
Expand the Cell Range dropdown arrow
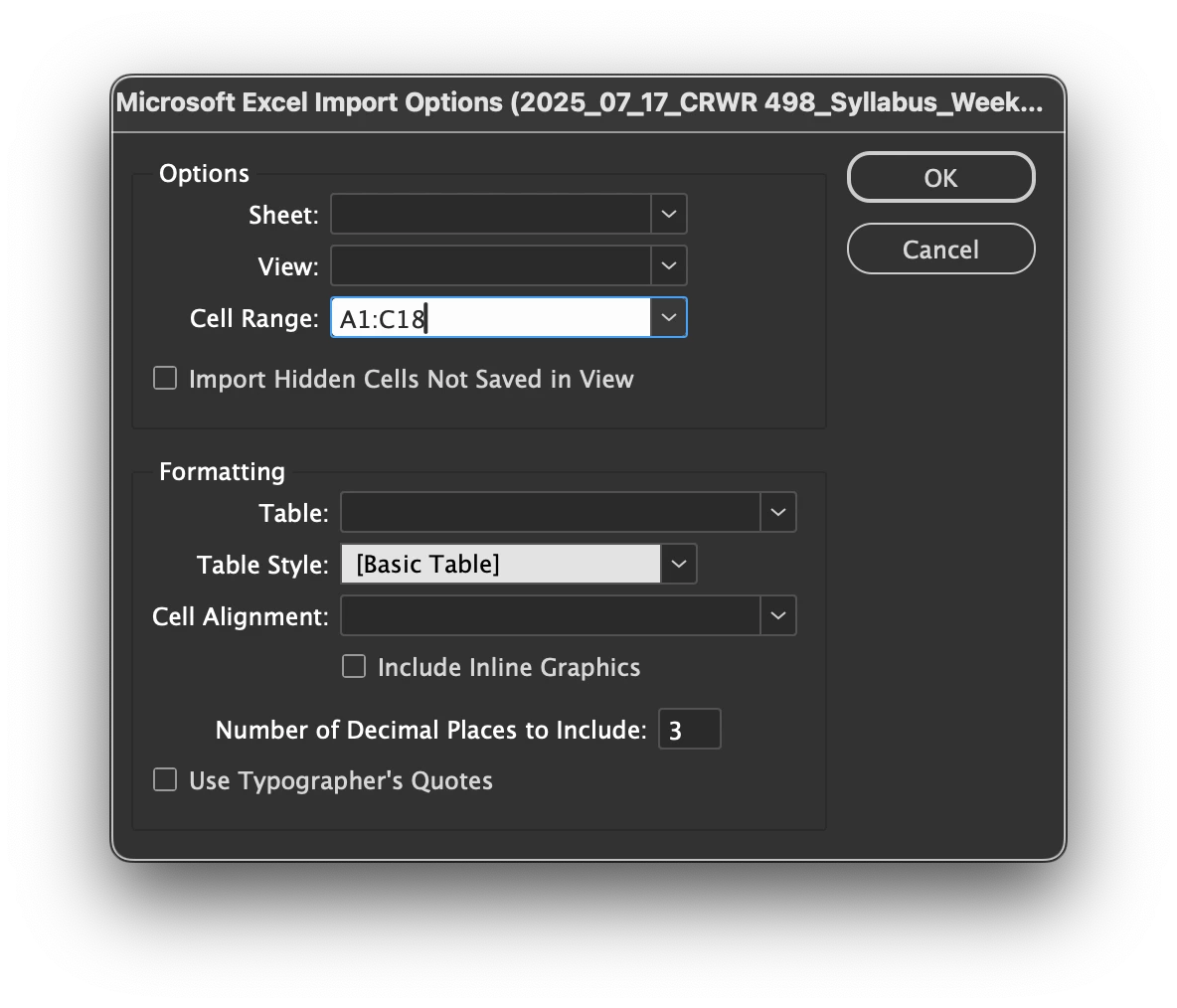coord(669,317)
